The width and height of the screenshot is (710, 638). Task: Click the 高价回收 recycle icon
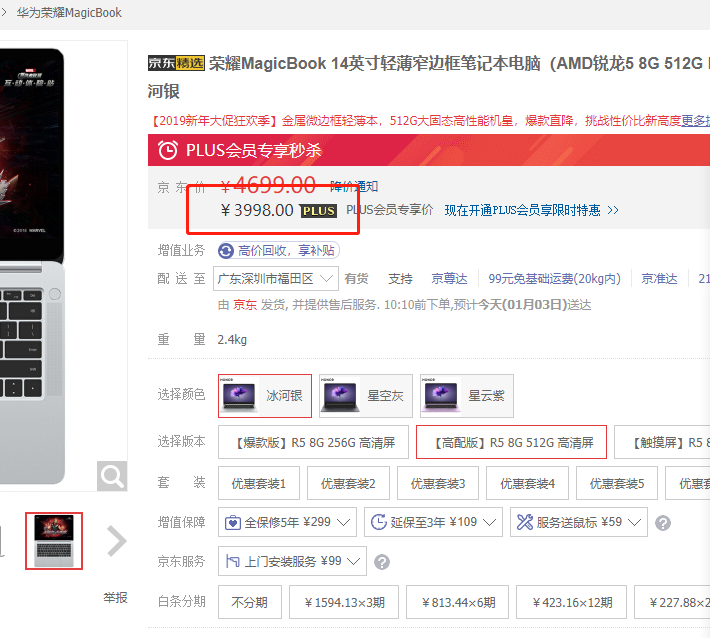(226, 250)
